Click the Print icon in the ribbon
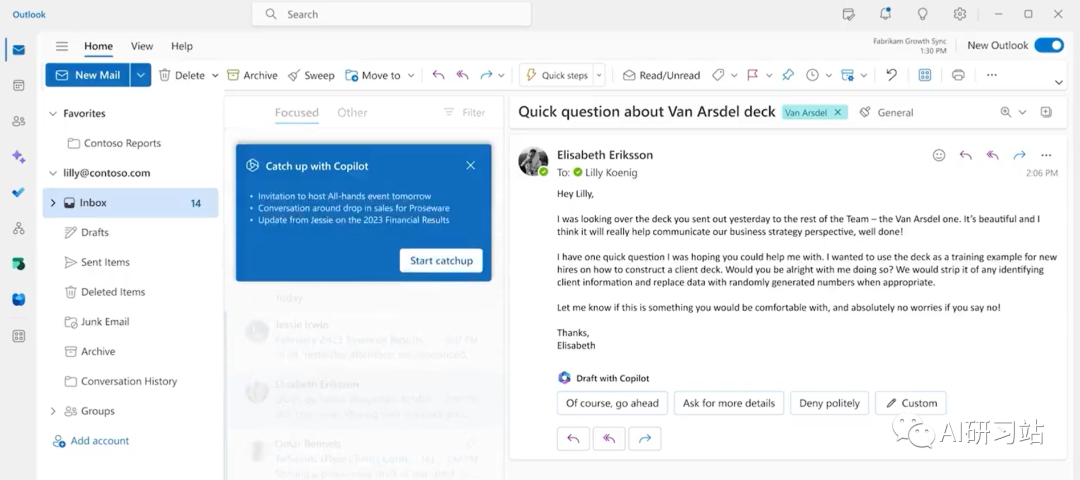 (958, 75)
